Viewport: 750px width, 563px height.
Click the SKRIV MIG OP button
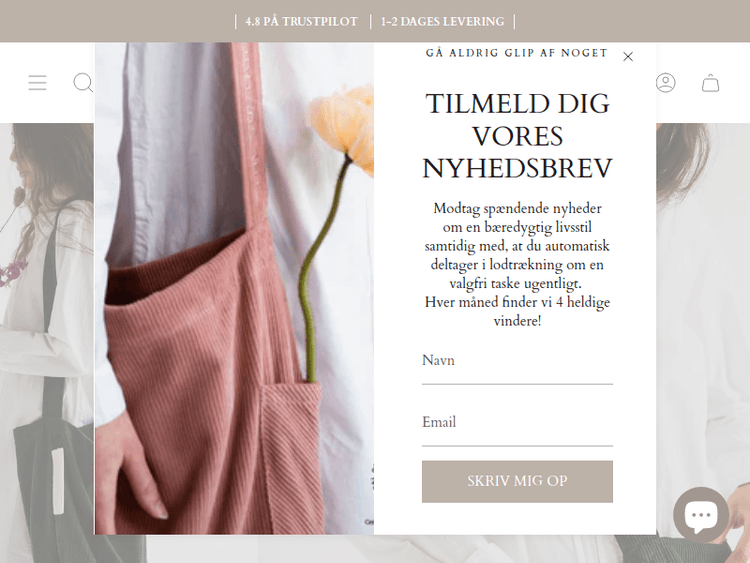(517, 481)
